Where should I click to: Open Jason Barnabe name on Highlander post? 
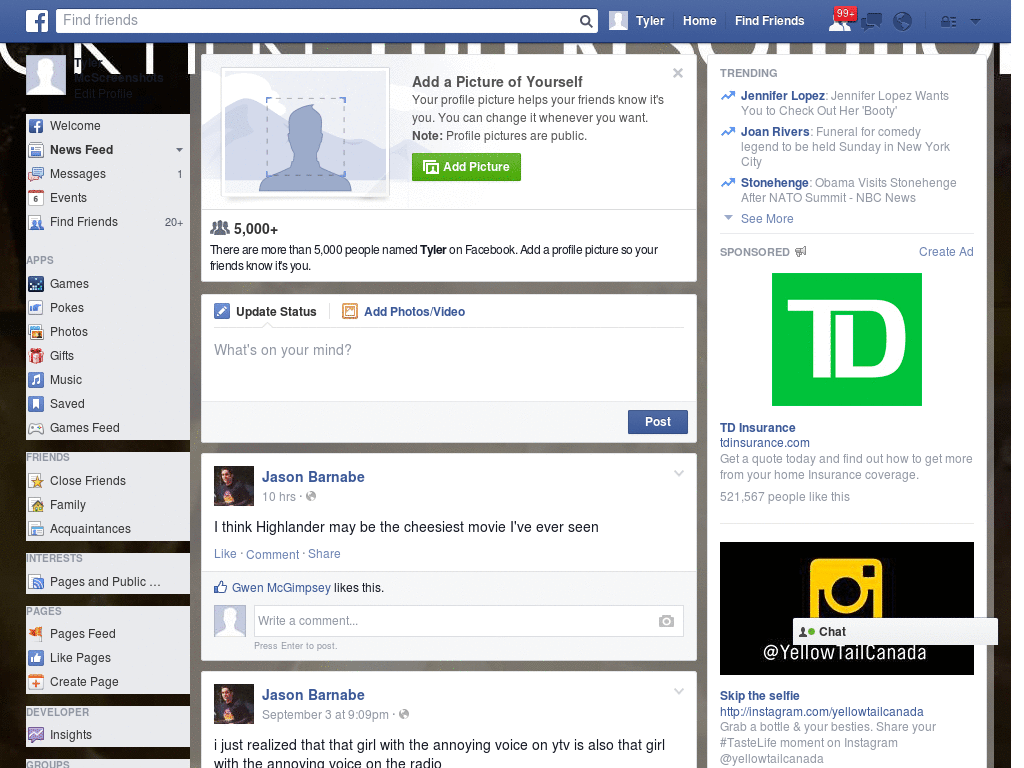tap(313, 477)
